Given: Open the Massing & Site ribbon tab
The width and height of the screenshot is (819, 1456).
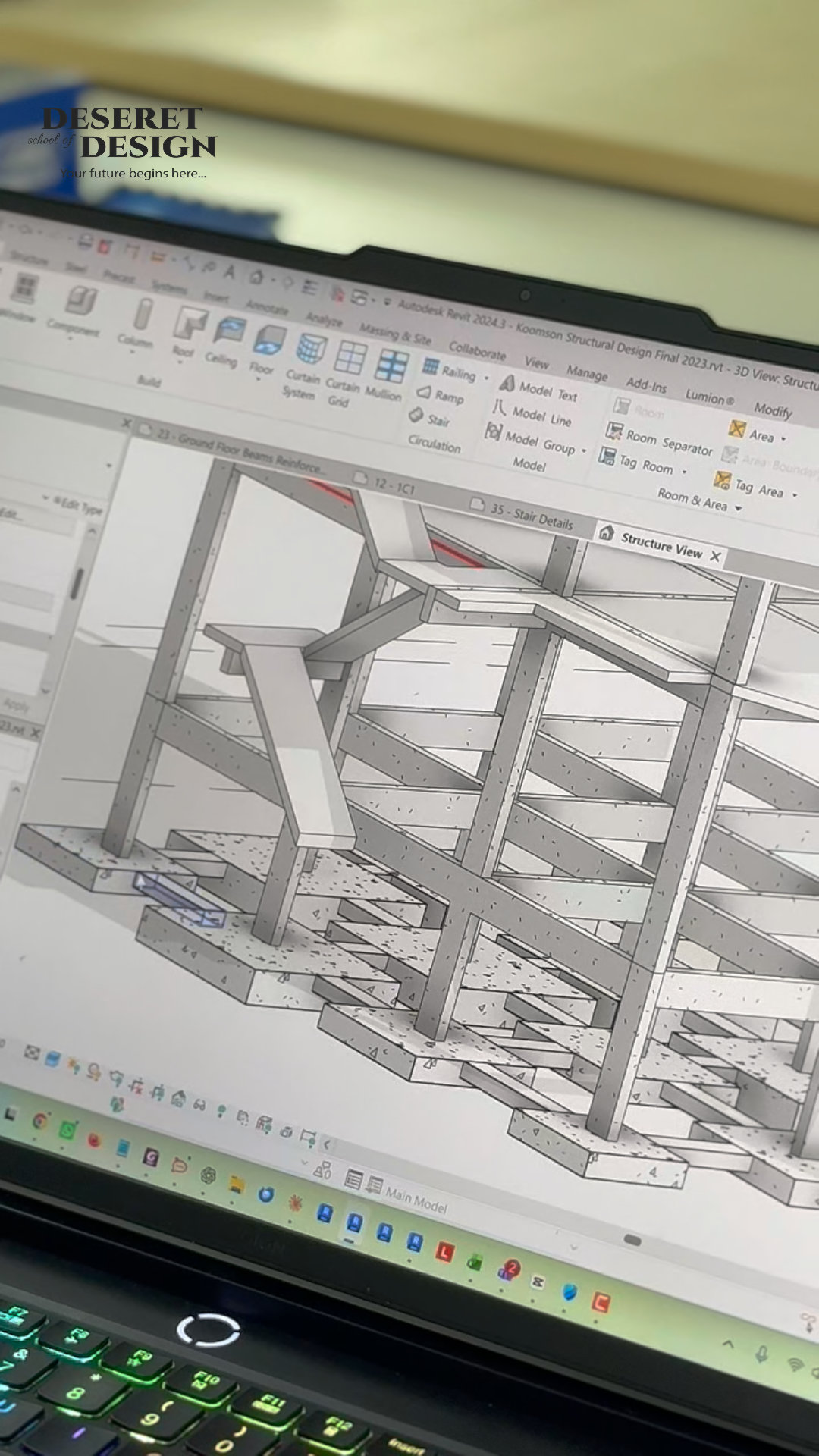Looking at the screenshot, I should (395, 333).
